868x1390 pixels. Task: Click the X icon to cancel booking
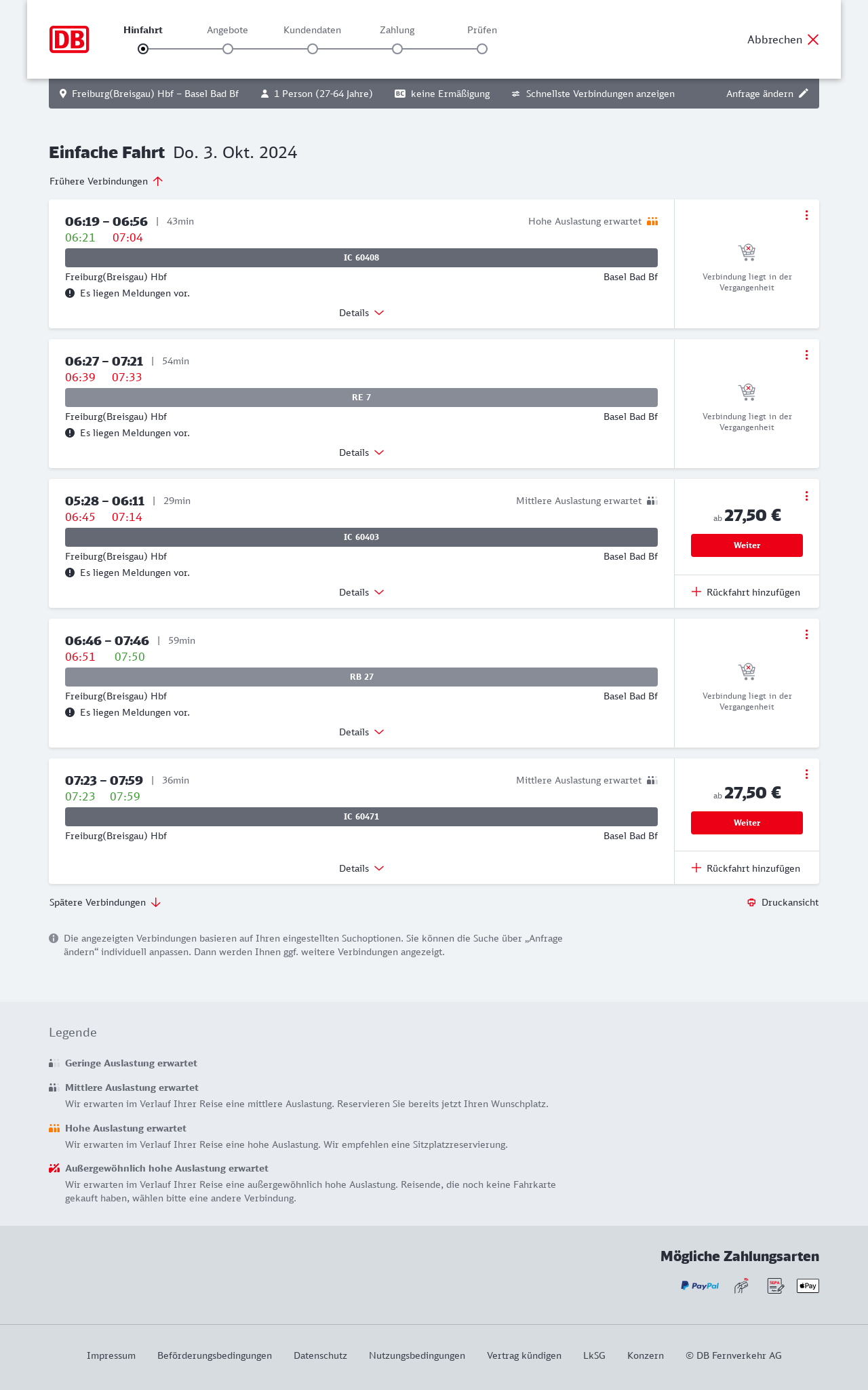813,39
